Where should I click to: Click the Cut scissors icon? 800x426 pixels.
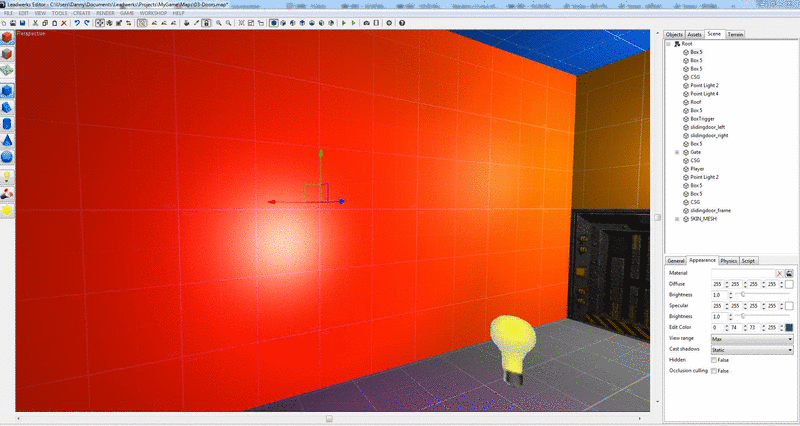point(35,23)
